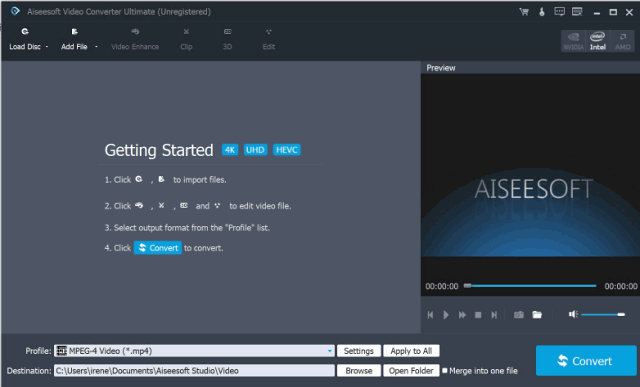Screen dimensions: 640x387
Task: Adjust the preview volume slider
Action: pyautogui.click(x=603, y=314)
